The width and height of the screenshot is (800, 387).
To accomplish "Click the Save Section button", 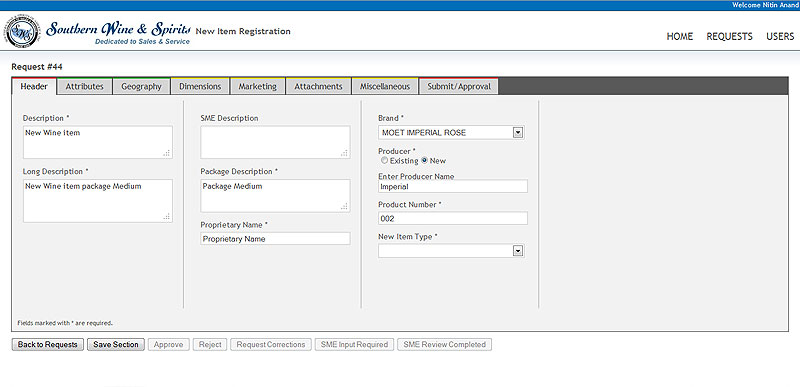I will [116, 345].
